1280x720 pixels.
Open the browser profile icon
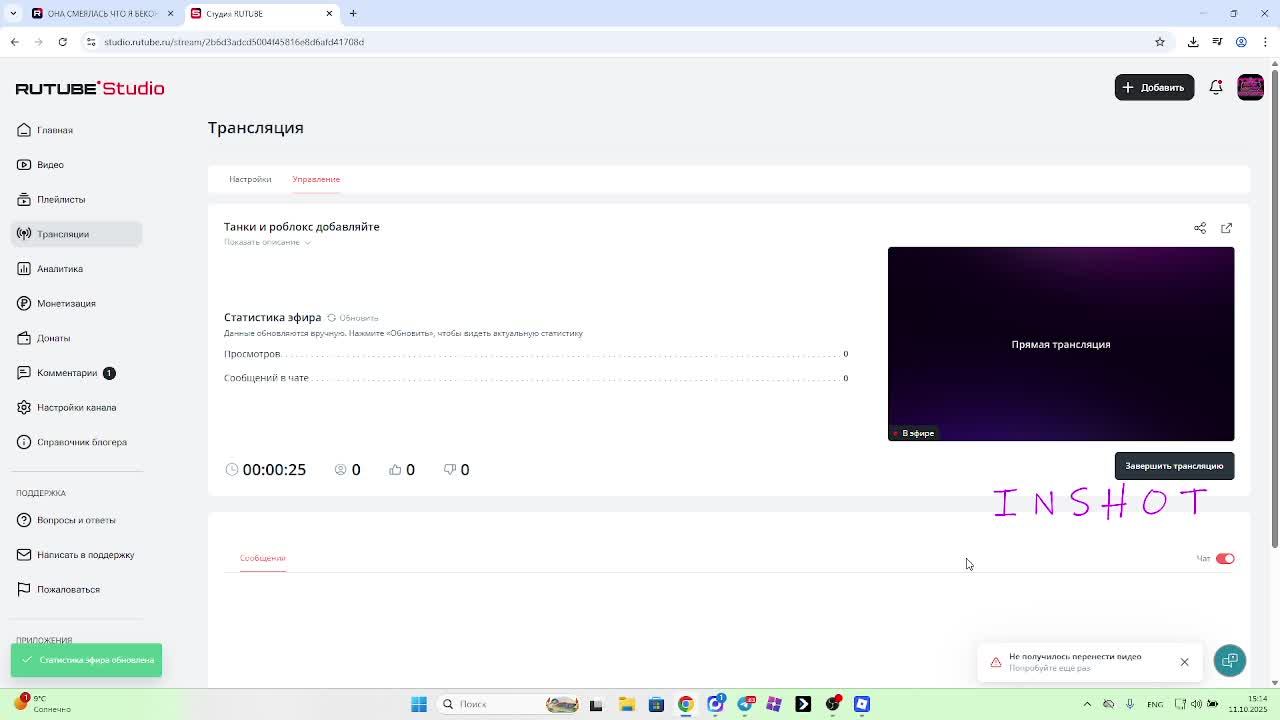tap(1241, 42)
